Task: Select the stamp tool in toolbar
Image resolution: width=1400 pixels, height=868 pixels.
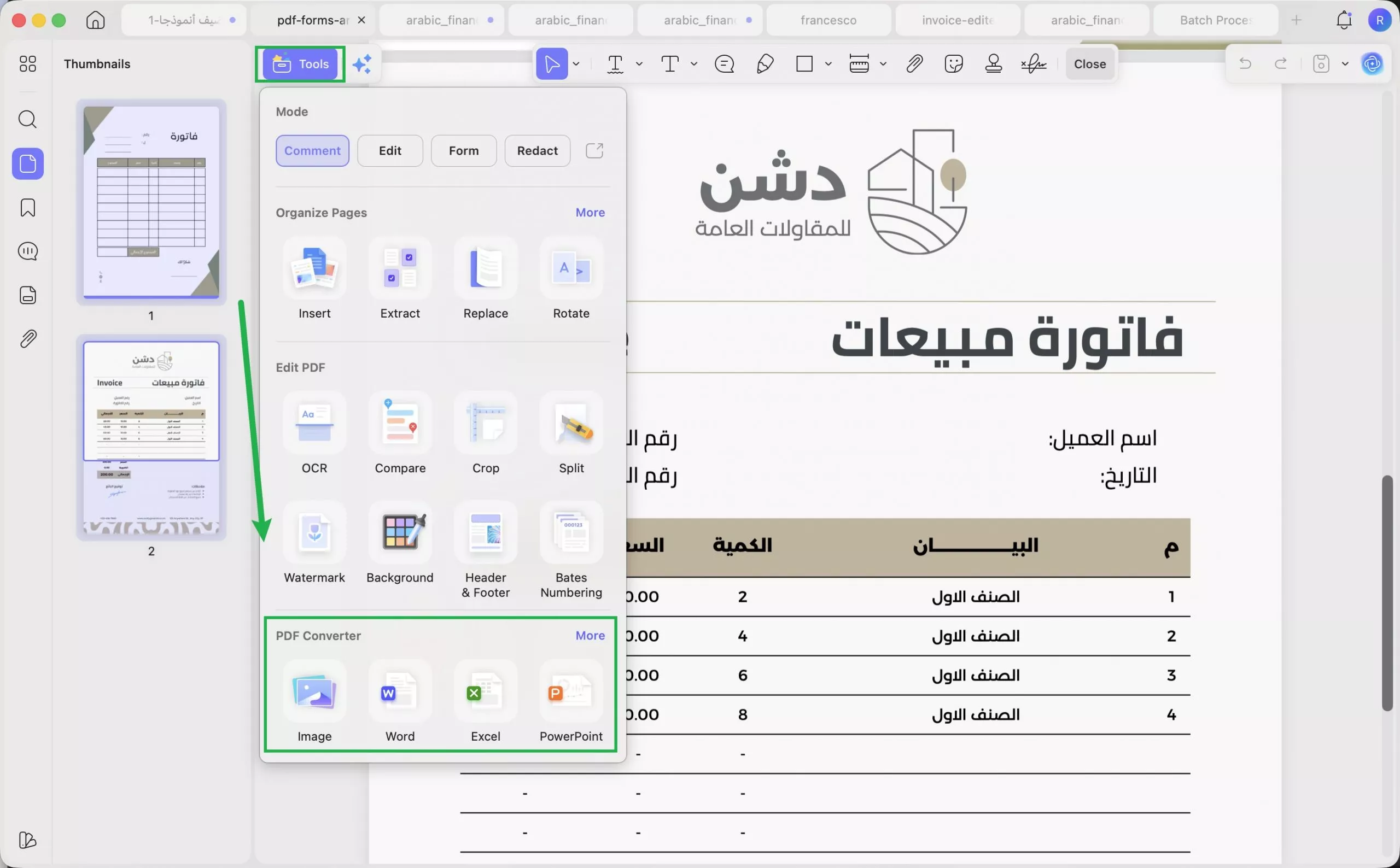Action: pos(994,64)
